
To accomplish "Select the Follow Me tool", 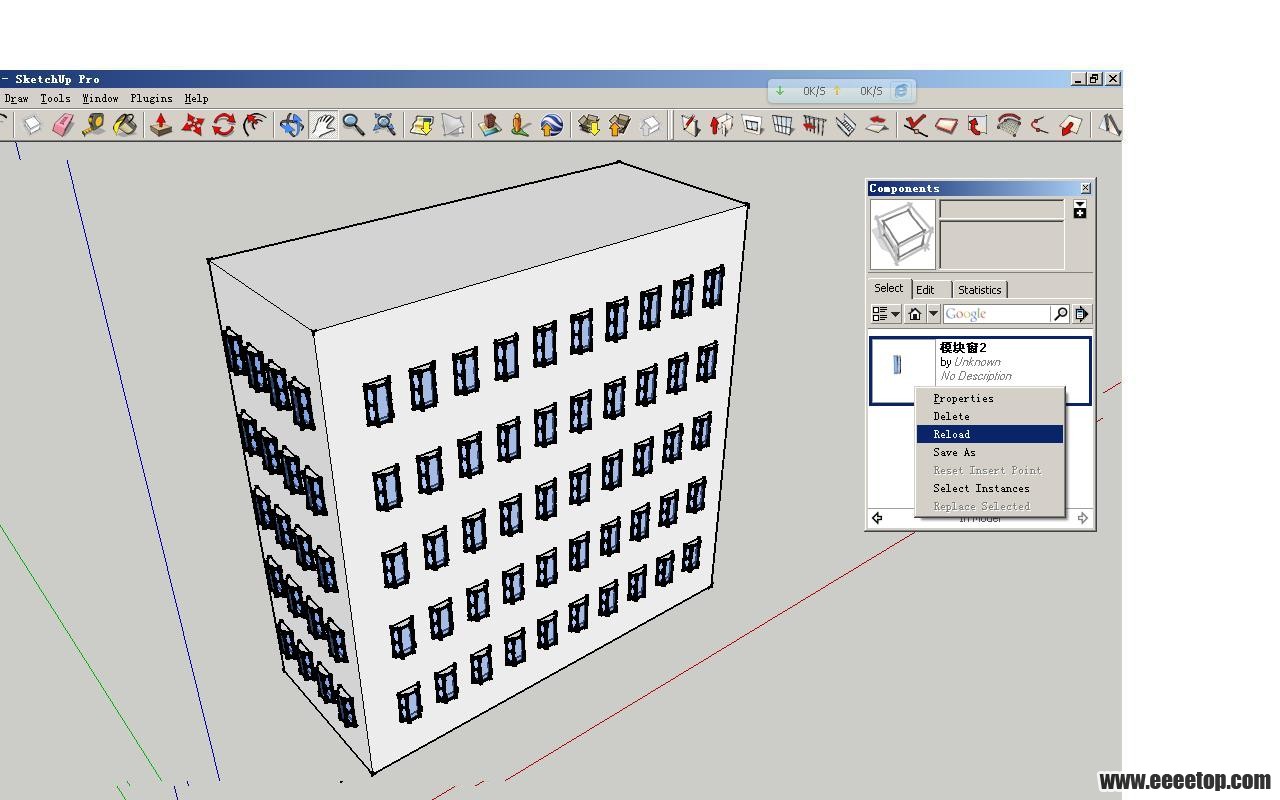I will pos(255,125).
